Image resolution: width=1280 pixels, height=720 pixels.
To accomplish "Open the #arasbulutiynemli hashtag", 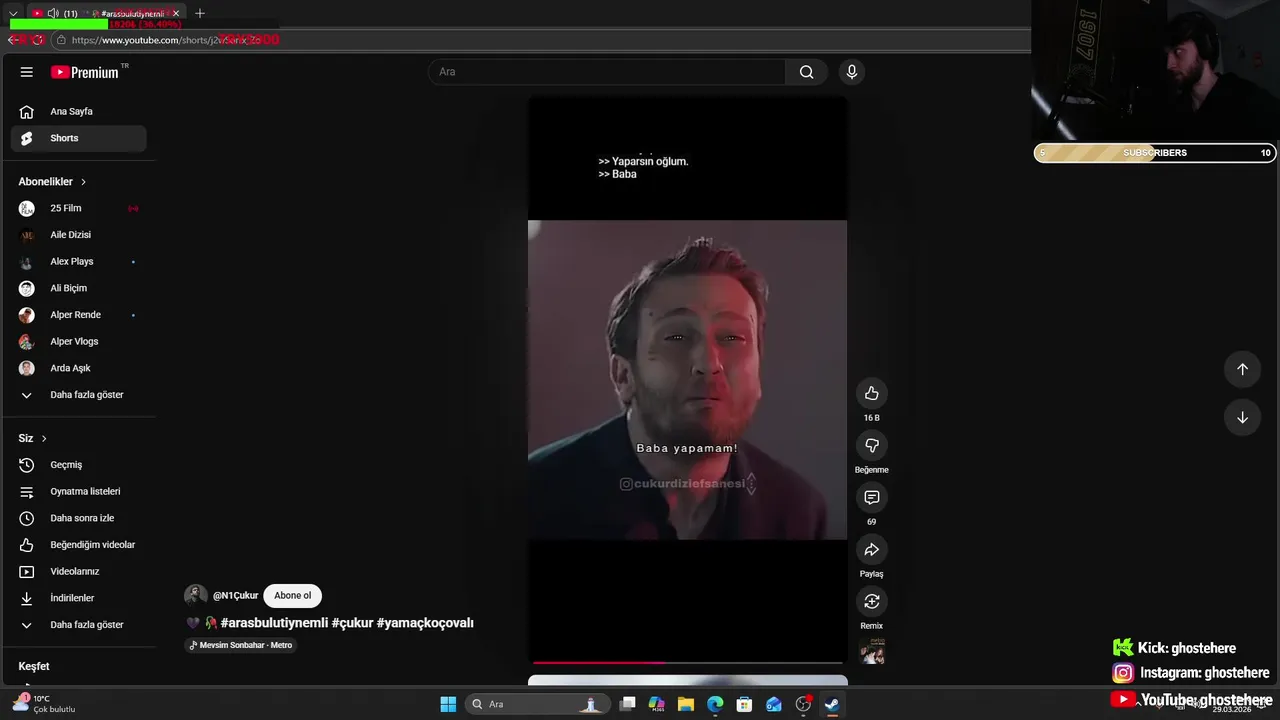I will [274, 623].
